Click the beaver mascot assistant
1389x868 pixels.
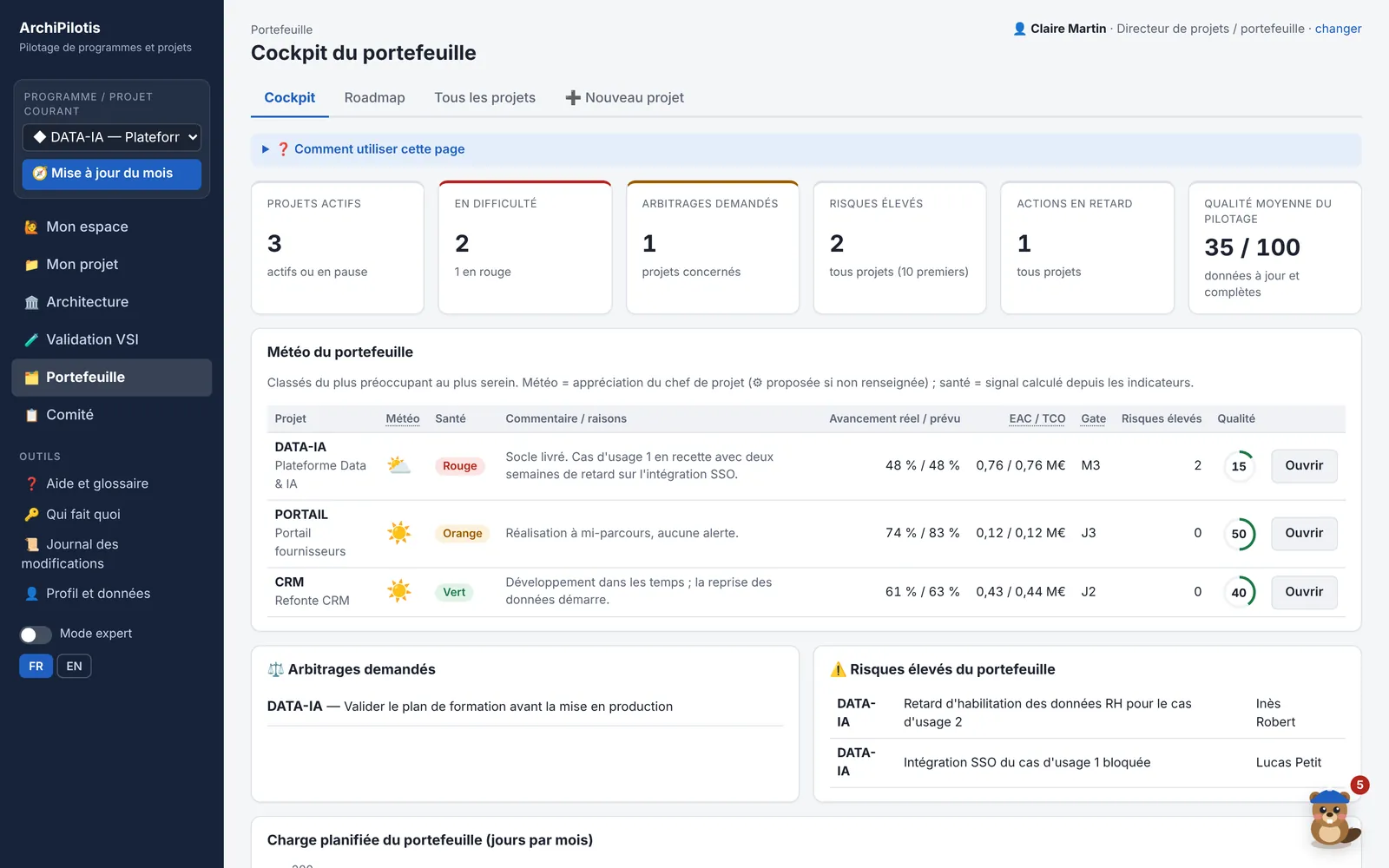1332,819
